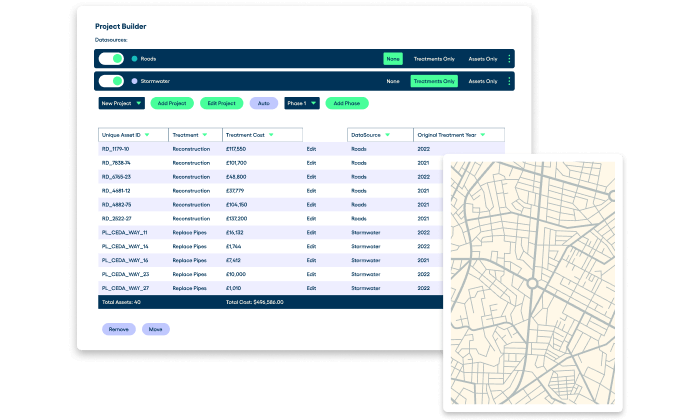Click the DataSource column header label
The width and height of the screenshot is (700, 420).
(366, 135)
